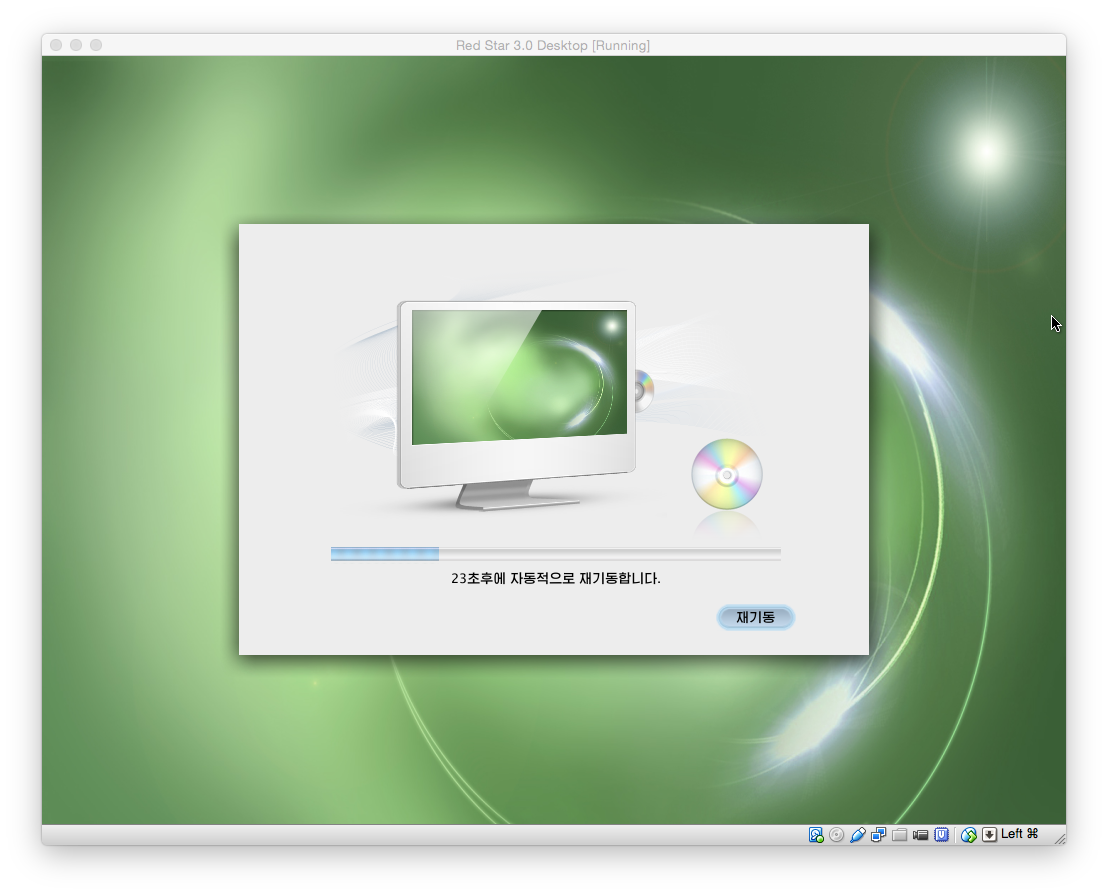The width and height of the screenshot is (1108, 895).
Task: Click the large rainbow CD disc image
Action: [727, 474]
